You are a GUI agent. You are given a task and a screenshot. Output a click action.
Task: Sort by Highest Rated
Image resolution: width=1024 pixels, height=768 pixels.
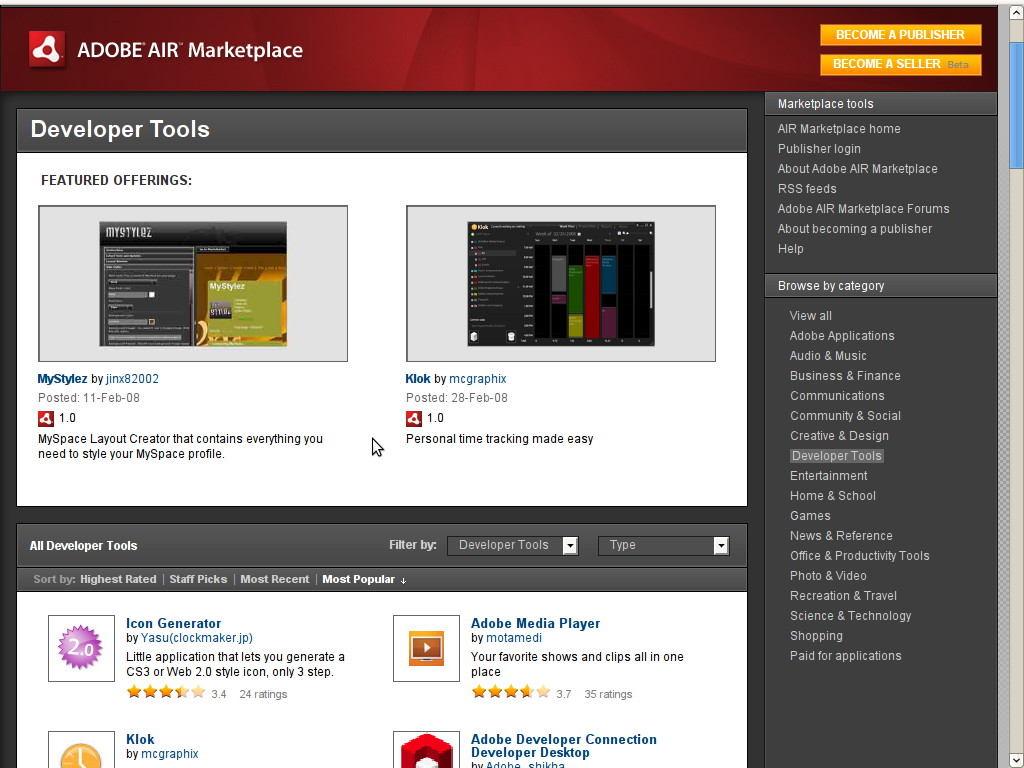[x=118, y=579]
